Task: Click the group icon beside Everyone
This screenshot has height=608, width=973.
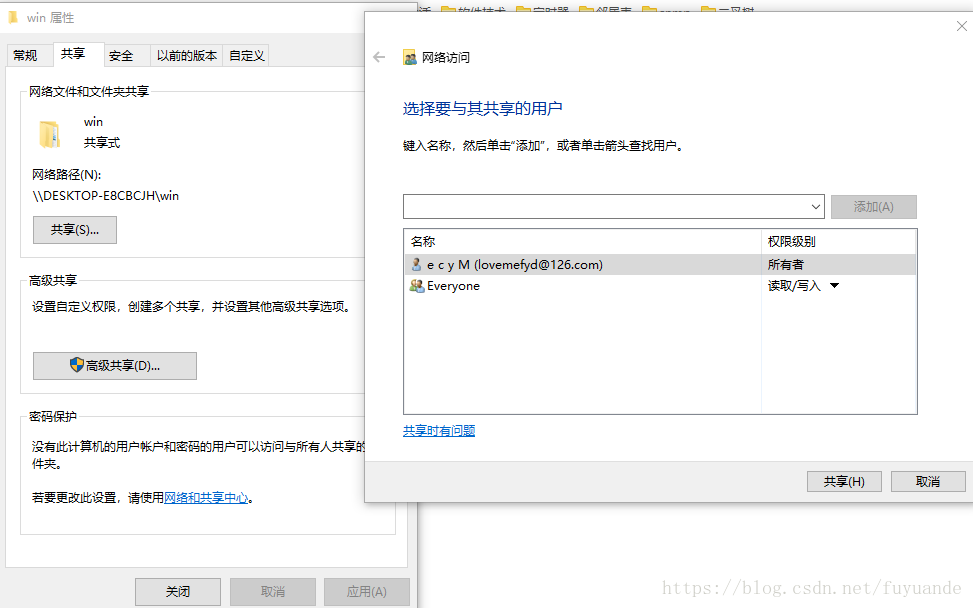Action: pos(417,286)
